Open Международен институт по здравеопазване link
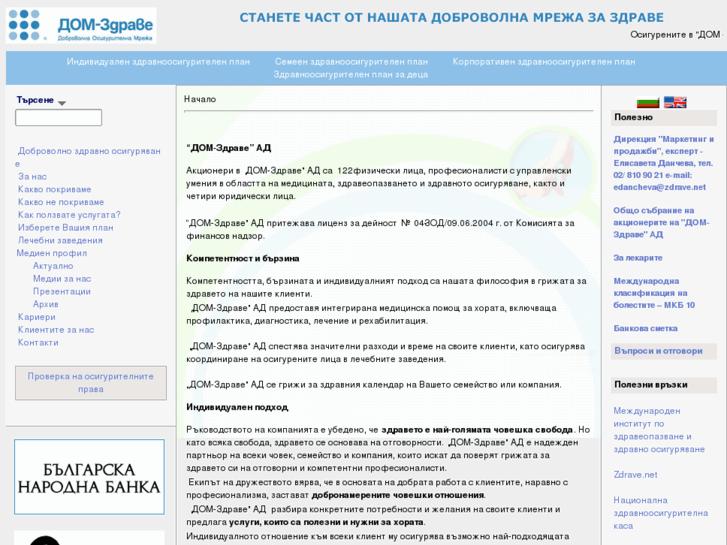The width and height of the screenshot is (727, 545). (659, 430)
